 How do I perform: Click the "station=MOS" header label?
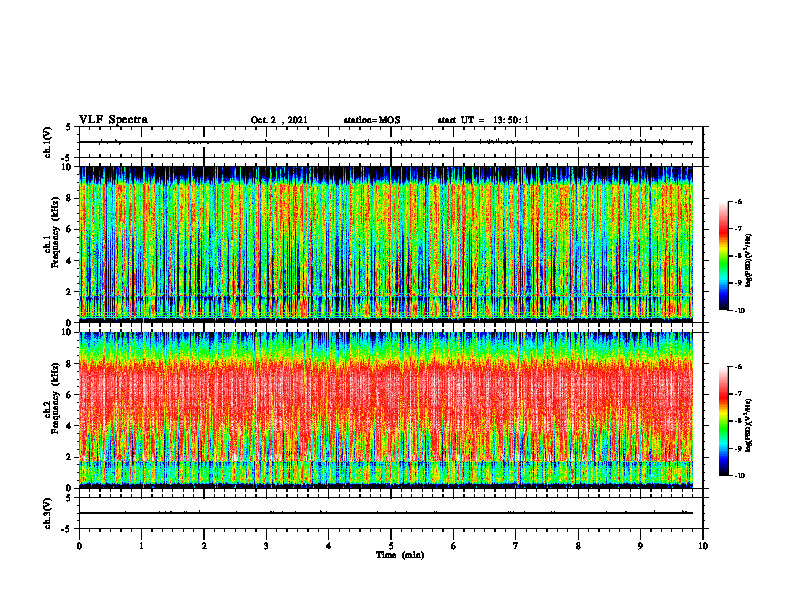click(x=372, y=120)
